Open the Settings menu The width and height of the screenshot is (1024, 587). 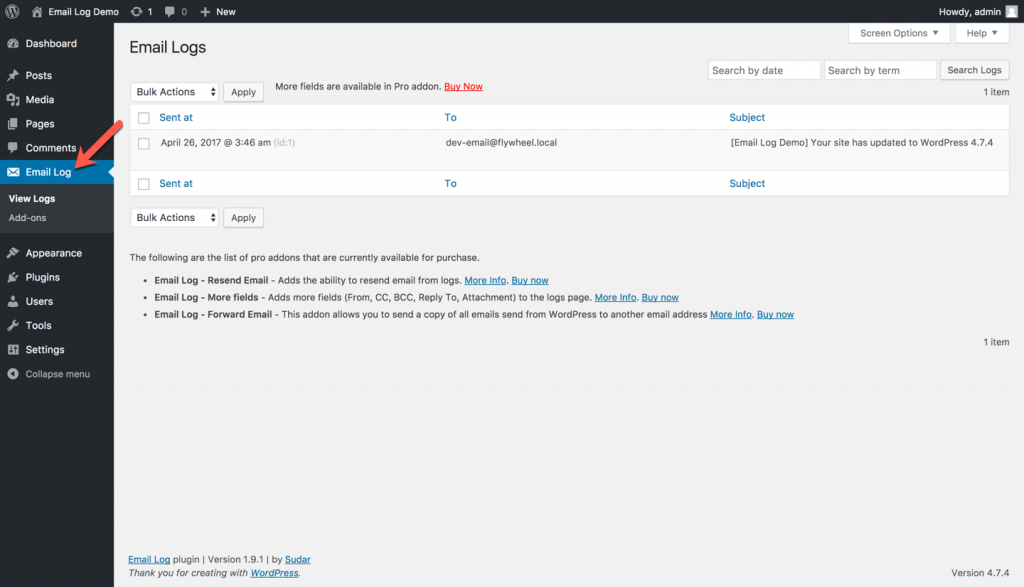click(x=57, y=350)
